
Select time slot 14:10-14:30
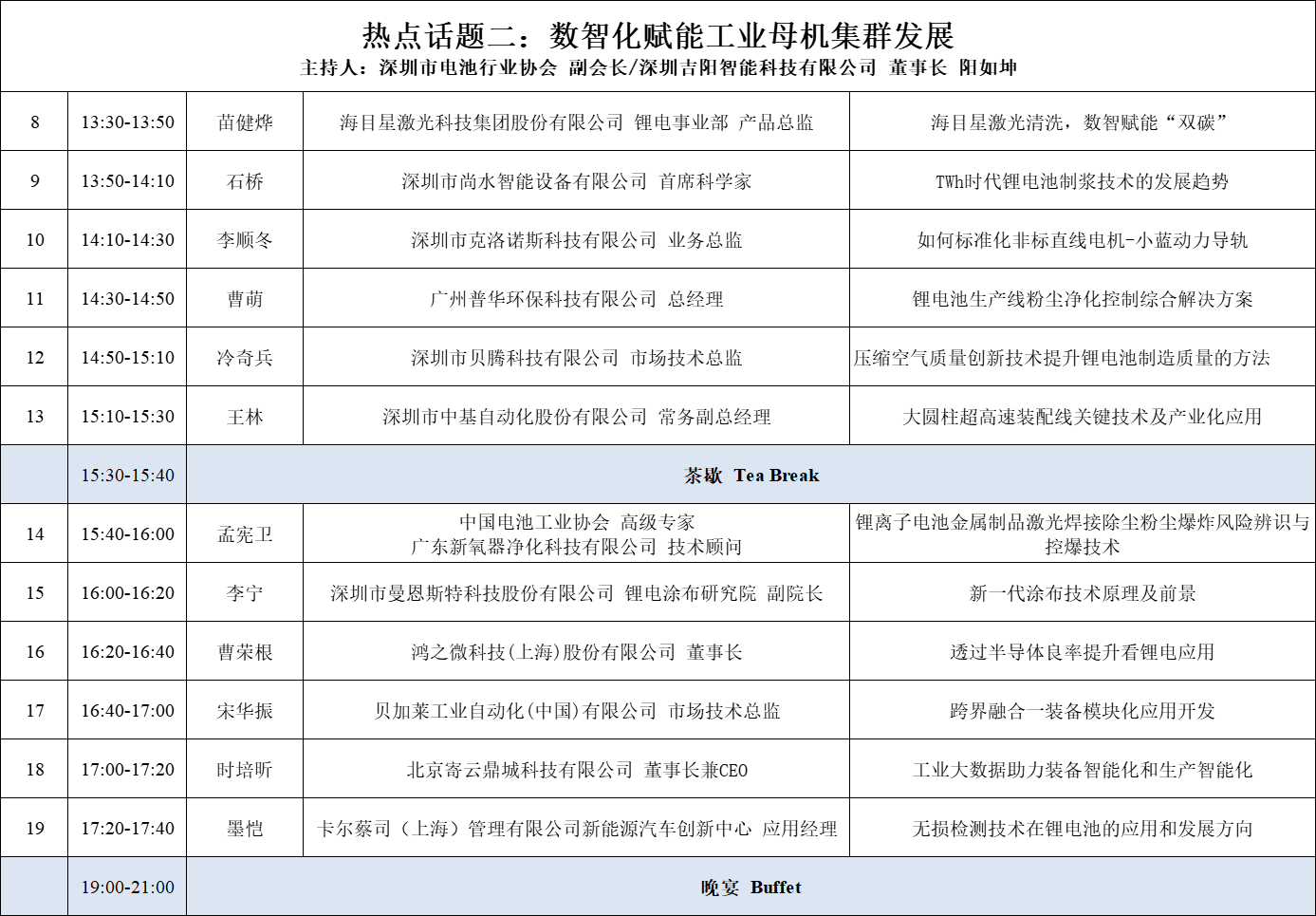pyautogui.click(x=127, y=239)
